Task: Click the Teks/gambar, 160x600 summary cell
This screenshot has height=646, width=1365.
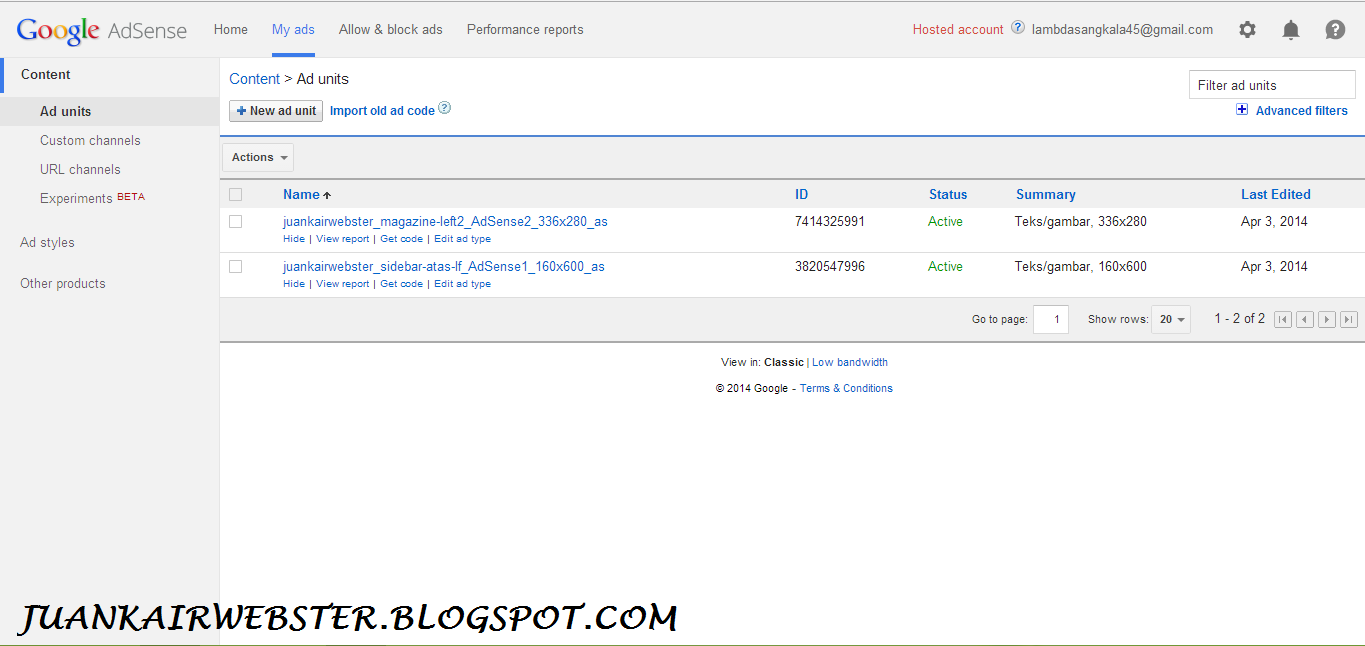Action: (1081, 266)
